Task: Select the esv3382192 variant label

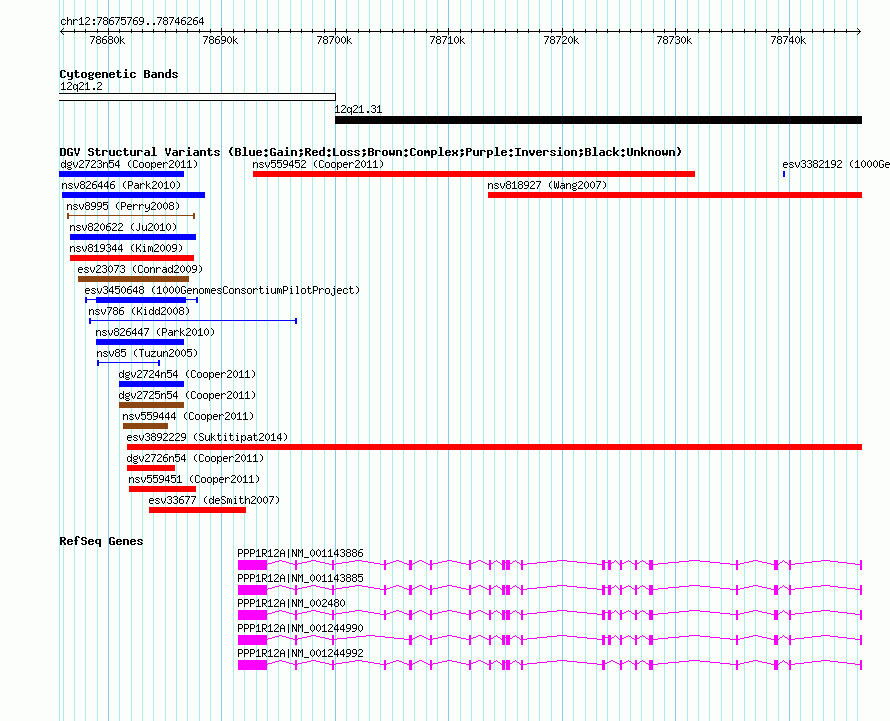Action: [x=836, y=164]
